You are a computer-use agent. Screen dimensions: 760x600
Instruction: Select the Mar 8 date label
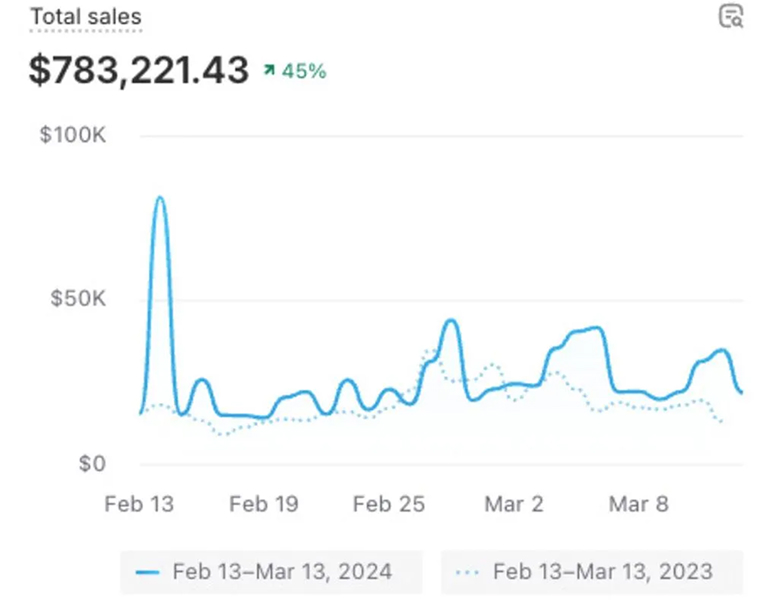click(x=638, y=505)
